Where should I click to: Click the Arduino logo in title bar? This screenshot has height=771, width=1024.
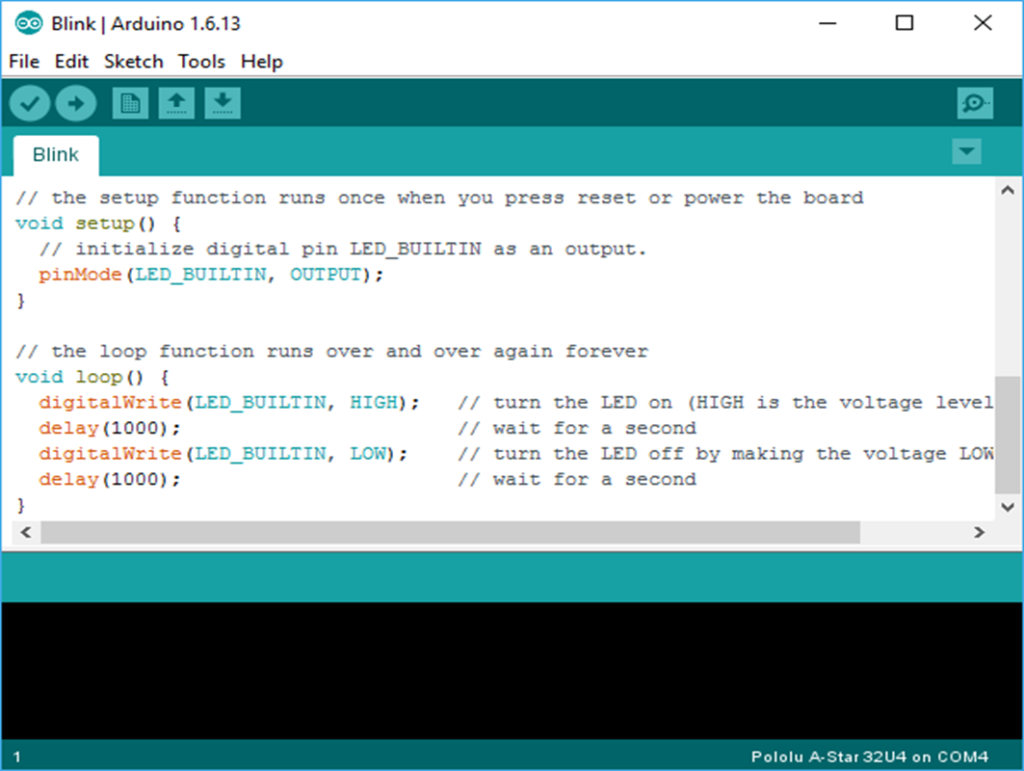[28, 24]
